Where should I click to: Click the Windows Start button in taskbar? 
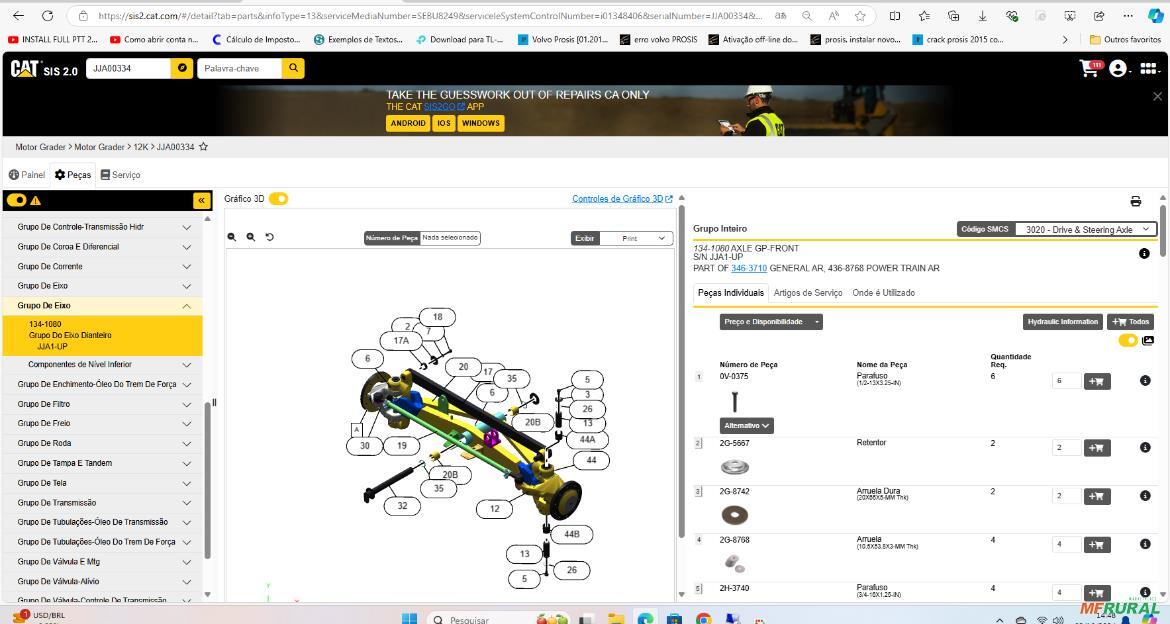tap(409, 619)
